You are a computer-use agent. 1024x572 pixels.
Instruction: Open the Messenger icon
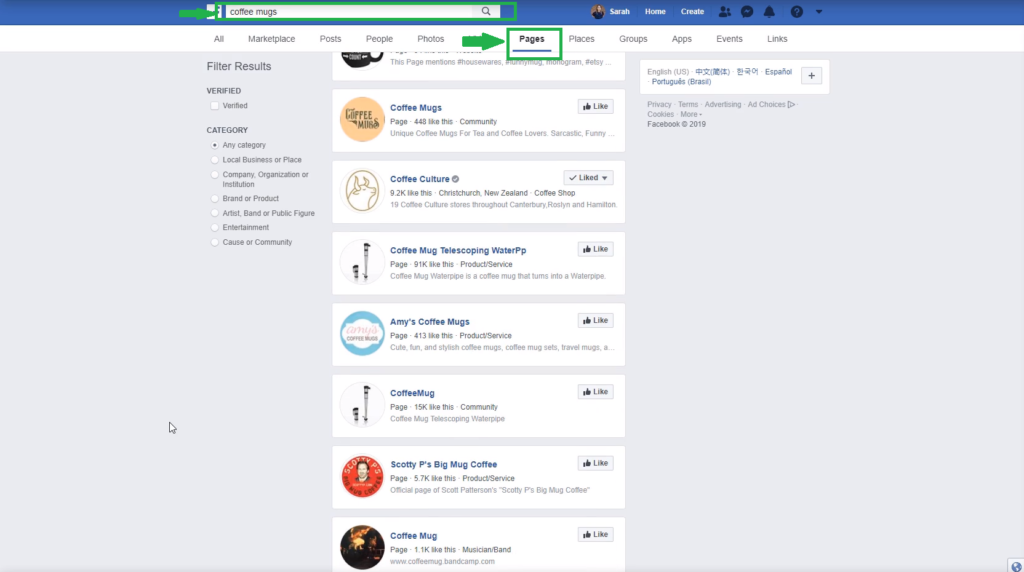pos(747,12)
